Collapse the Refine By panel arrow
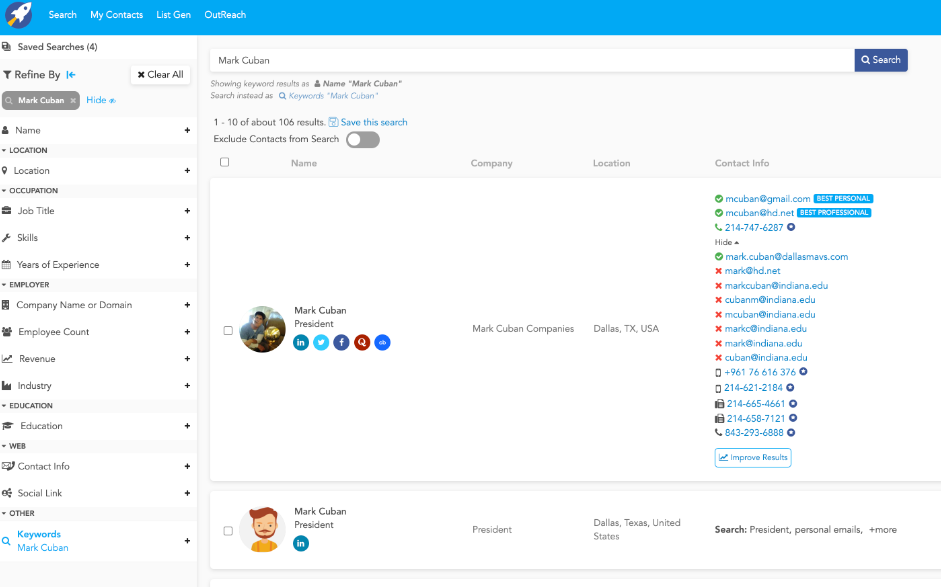The height and width of the screenshot is (587, 941). pos(71,74)
